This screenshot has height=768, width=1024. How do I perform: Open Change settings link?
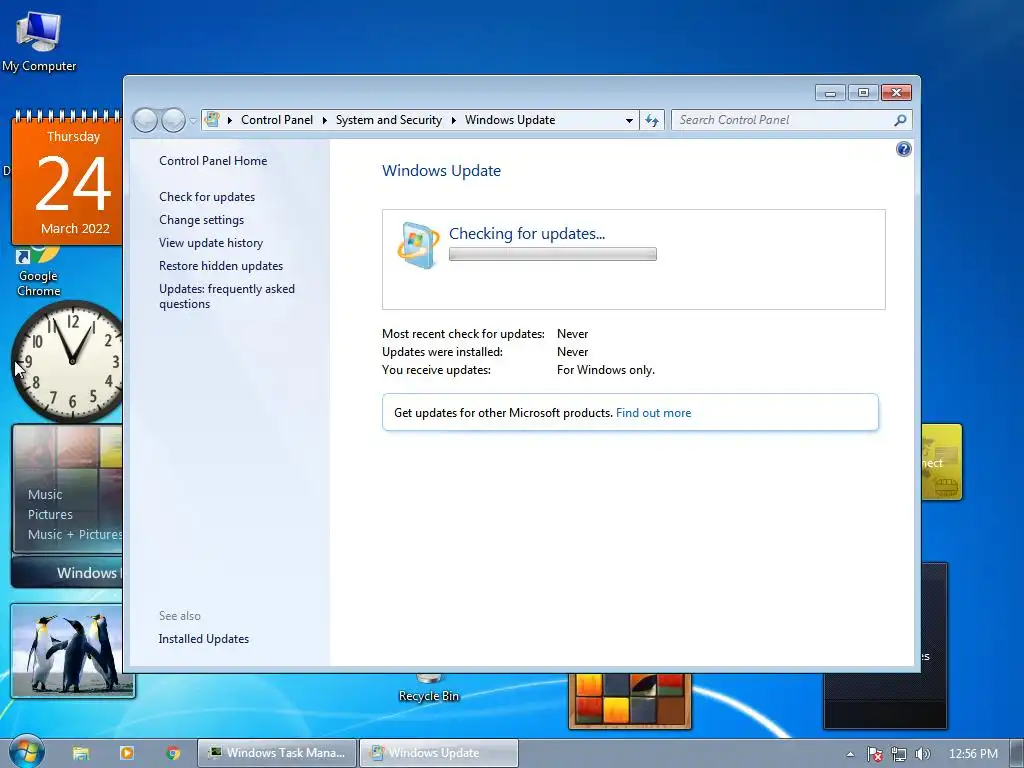[201, 219]
